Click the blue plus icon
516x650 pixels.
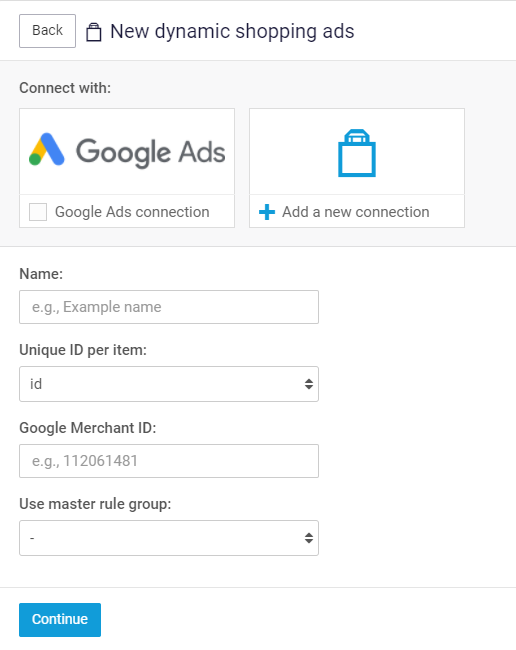tap(267, 212)
